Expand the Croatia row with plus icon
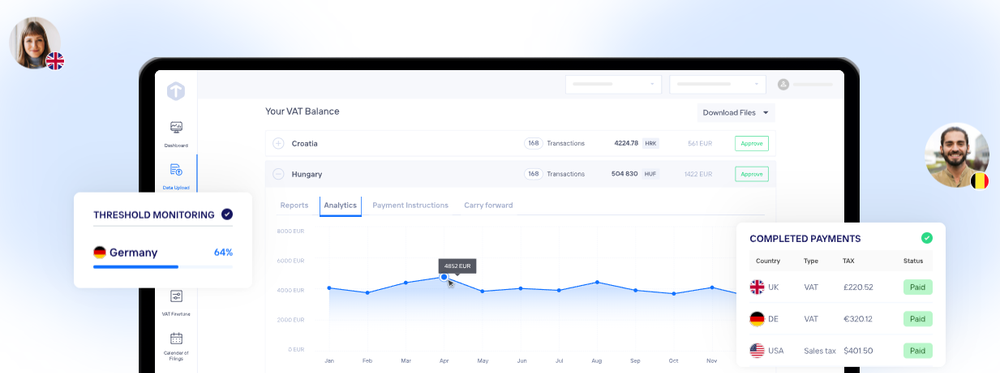 coord(278,143)
